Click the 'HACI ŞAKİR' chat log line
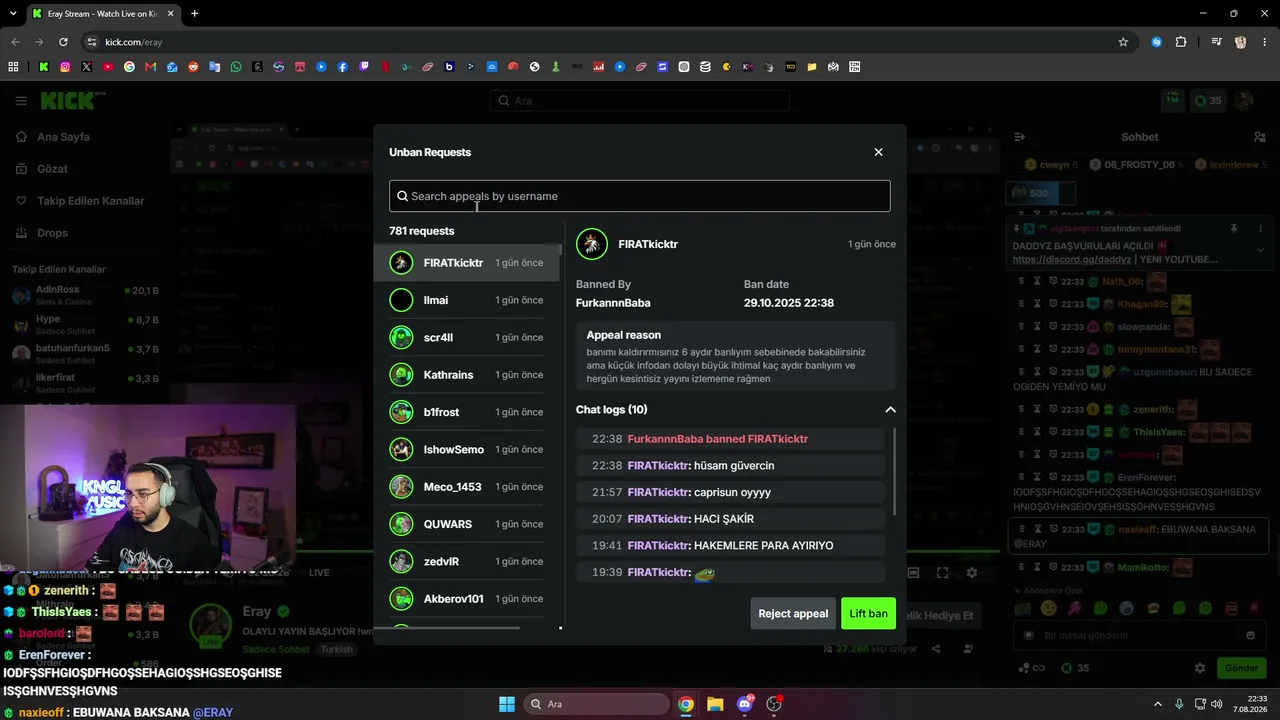This screenshot has height=720, width=1280. click(x=731, y=519)
